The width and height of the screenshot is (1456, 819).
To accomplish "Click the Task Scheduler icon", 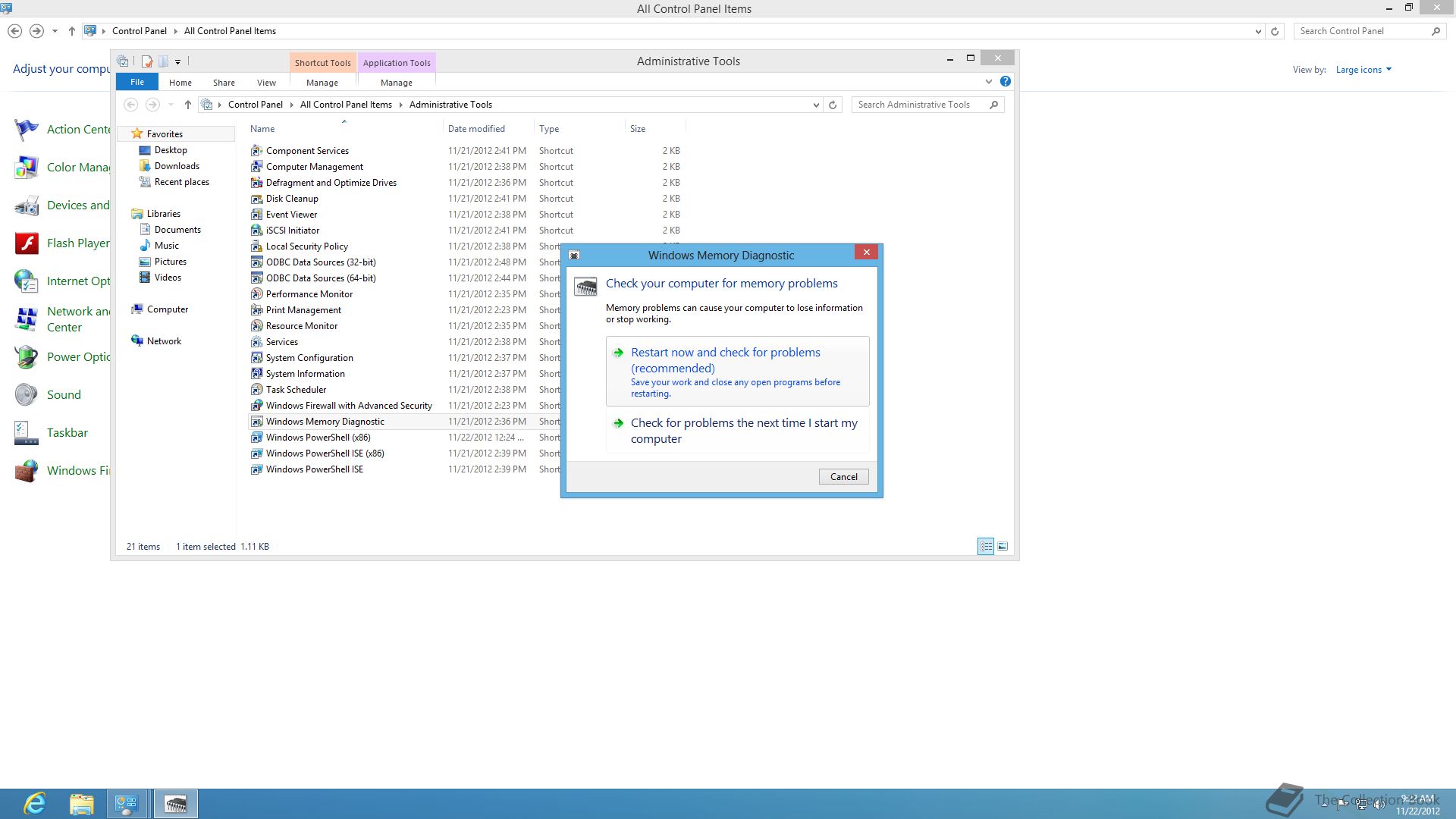I will click(256, 390).
